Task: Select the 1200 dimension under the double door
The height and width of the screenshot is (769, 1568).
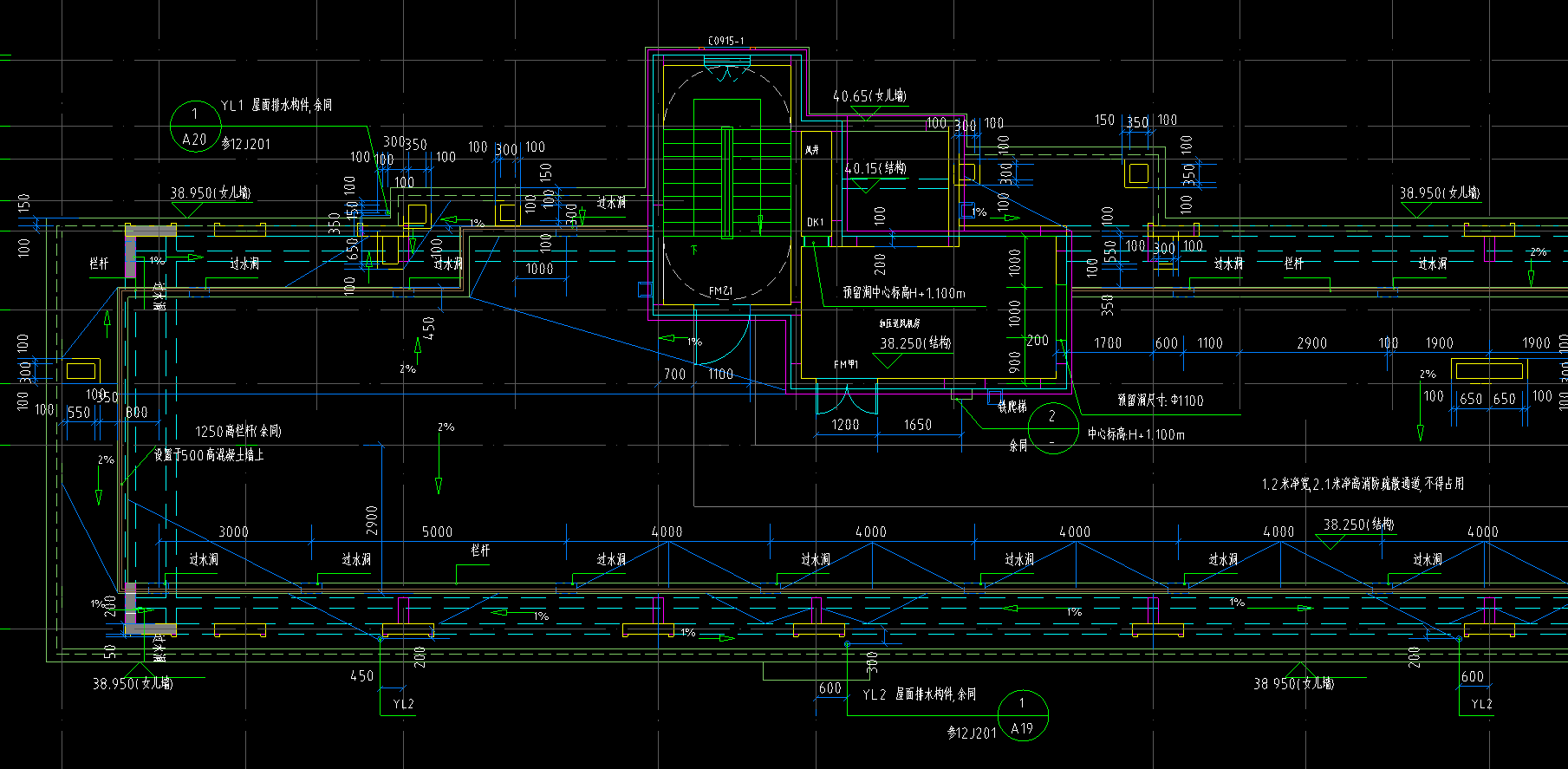Action: click(x=845, y=425)
